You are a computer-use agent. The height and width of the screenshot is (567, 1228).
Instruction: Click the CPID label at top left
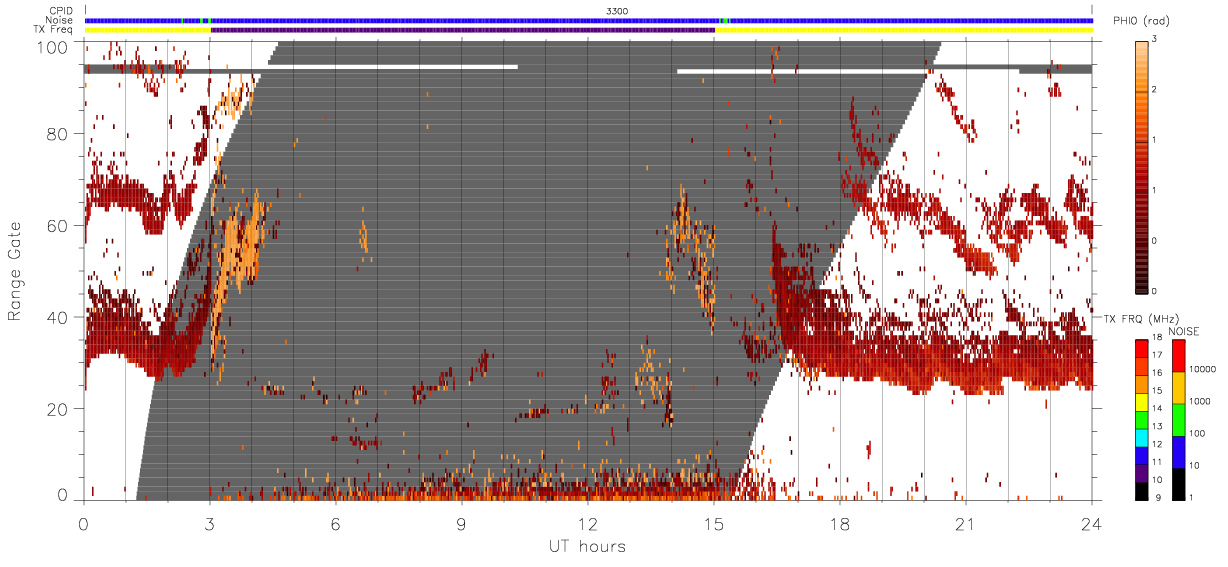[61, 11]
